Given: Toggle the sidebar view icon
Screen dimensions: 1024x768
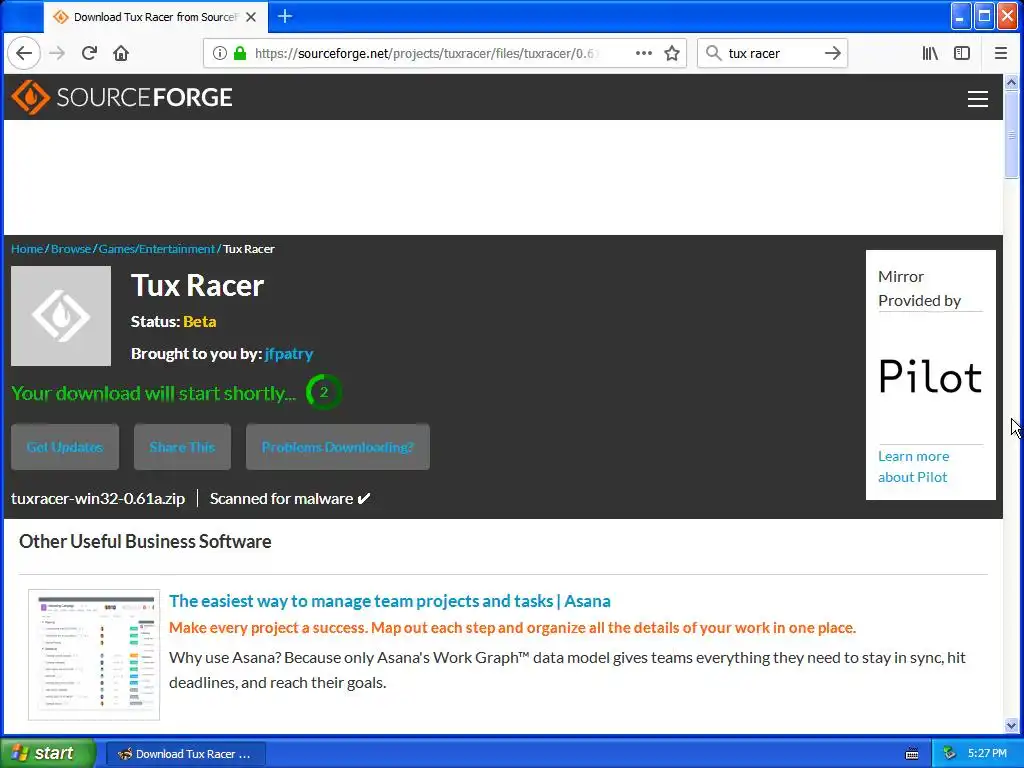Looking at the screenshot, I should click(962, 54).
